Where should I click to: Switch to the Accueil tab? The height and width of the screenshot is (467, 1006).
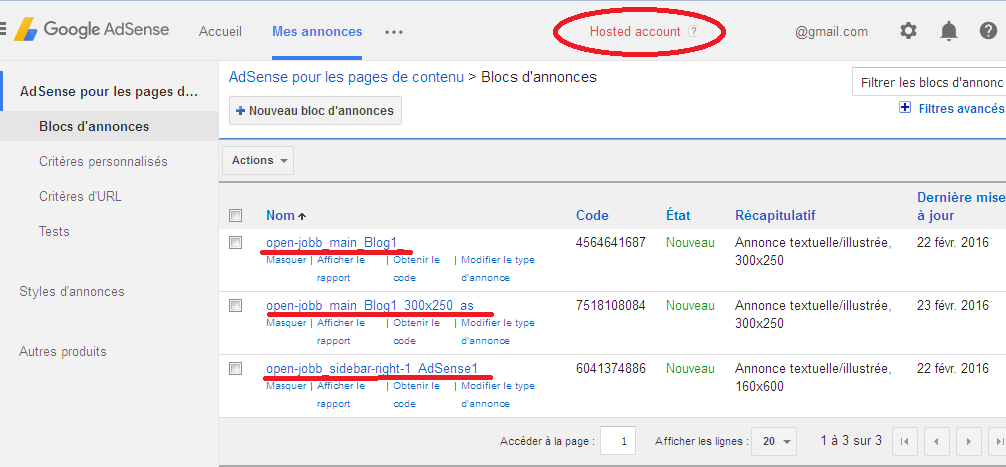click(x=220, y=31)
